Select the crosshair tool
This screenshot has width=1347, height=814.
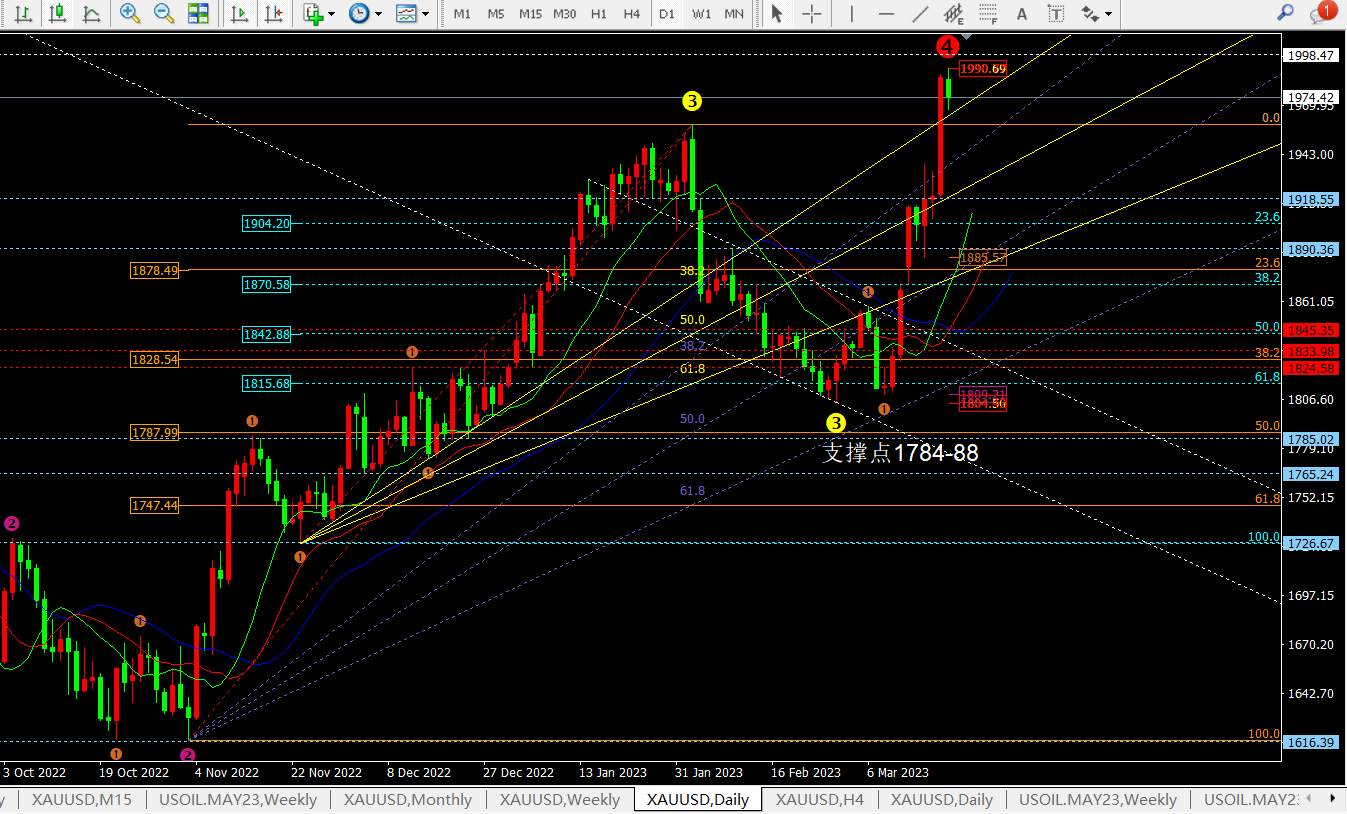tap(811, 14)
